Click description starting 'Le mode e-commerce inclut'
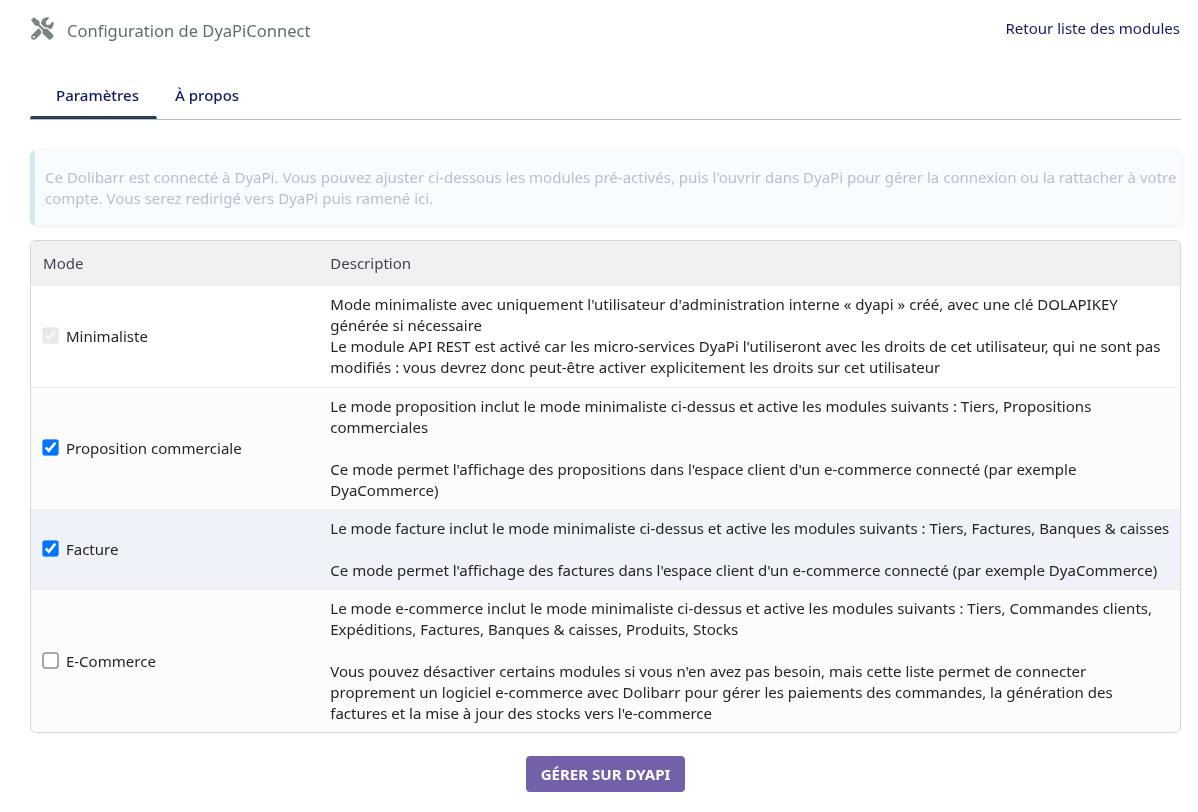 (741, 620)
